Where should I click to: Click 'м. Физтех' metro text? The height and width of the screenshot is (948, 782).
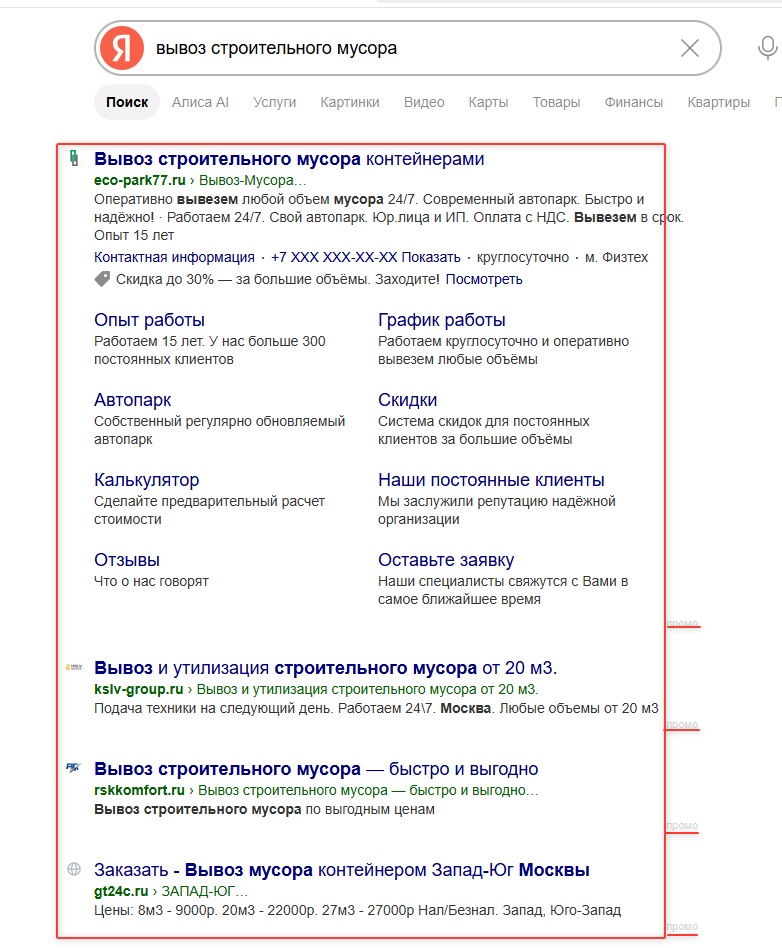pos(616,257)
